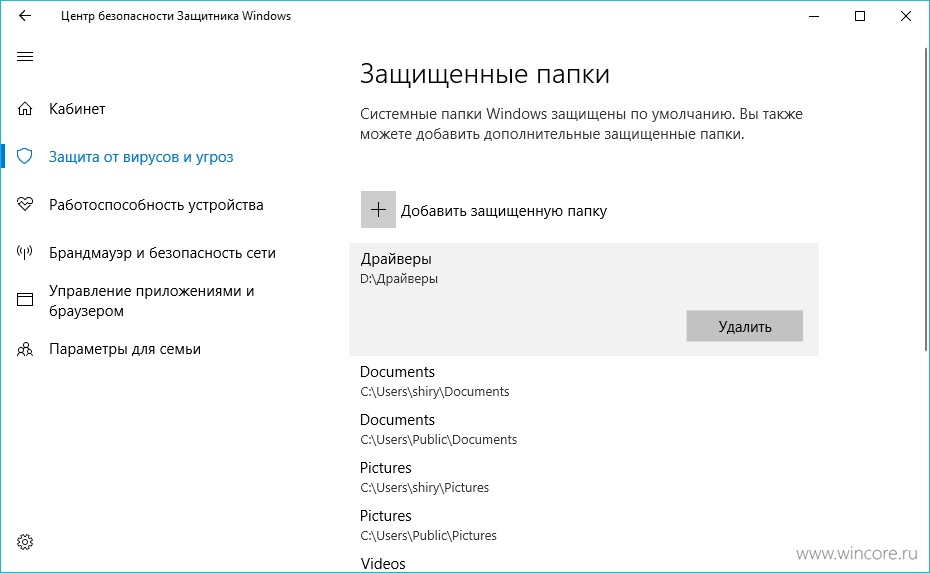Open settings via the gear icon
930x573 pixels.
point(25,542)
